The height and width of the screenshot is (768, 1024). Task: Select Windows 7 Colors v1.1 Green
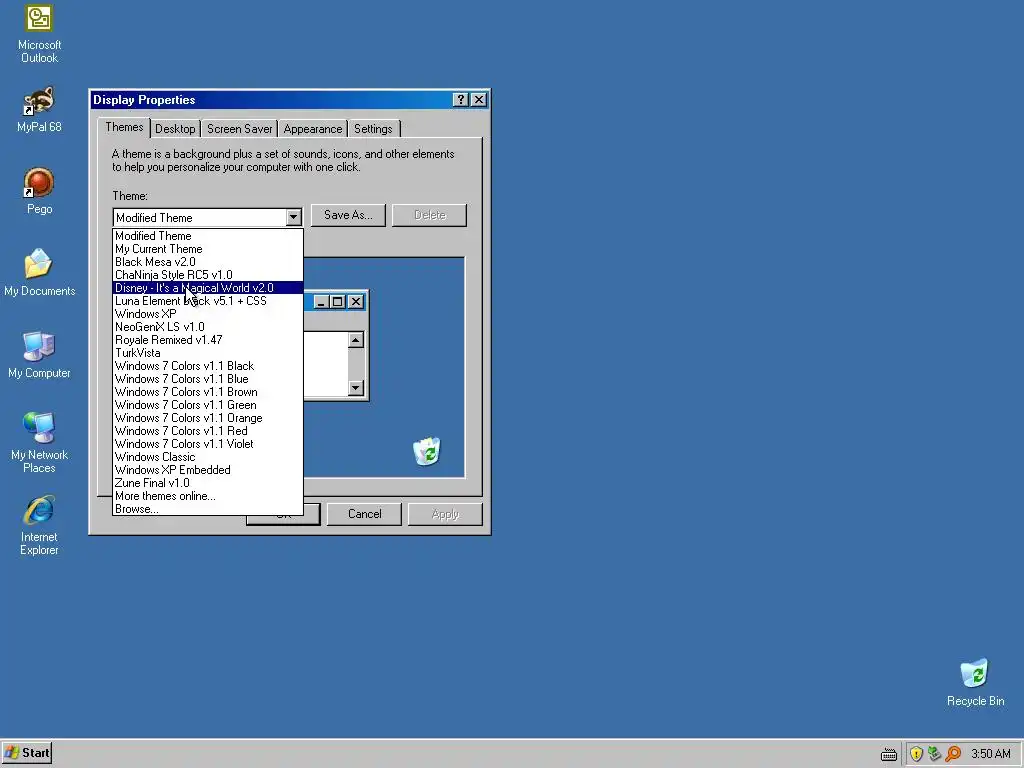coord(208,405)
